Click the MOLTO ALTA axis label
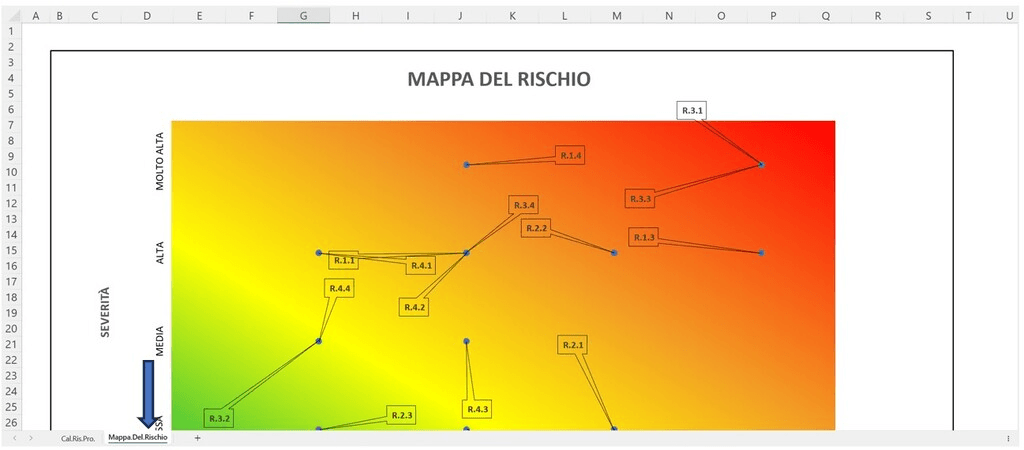Image resolution: width=1024 pixels, height=450 pixels. tap(160, 161)
